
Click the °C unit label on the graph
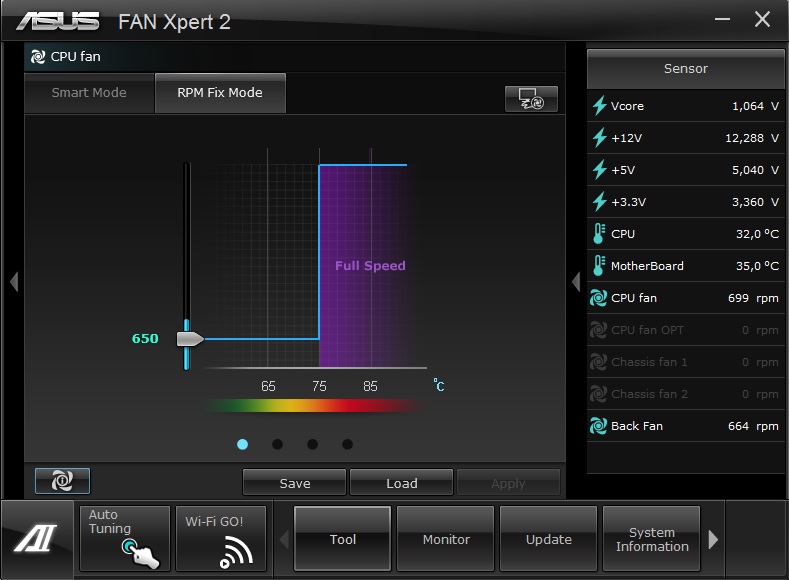pos(439,385)
